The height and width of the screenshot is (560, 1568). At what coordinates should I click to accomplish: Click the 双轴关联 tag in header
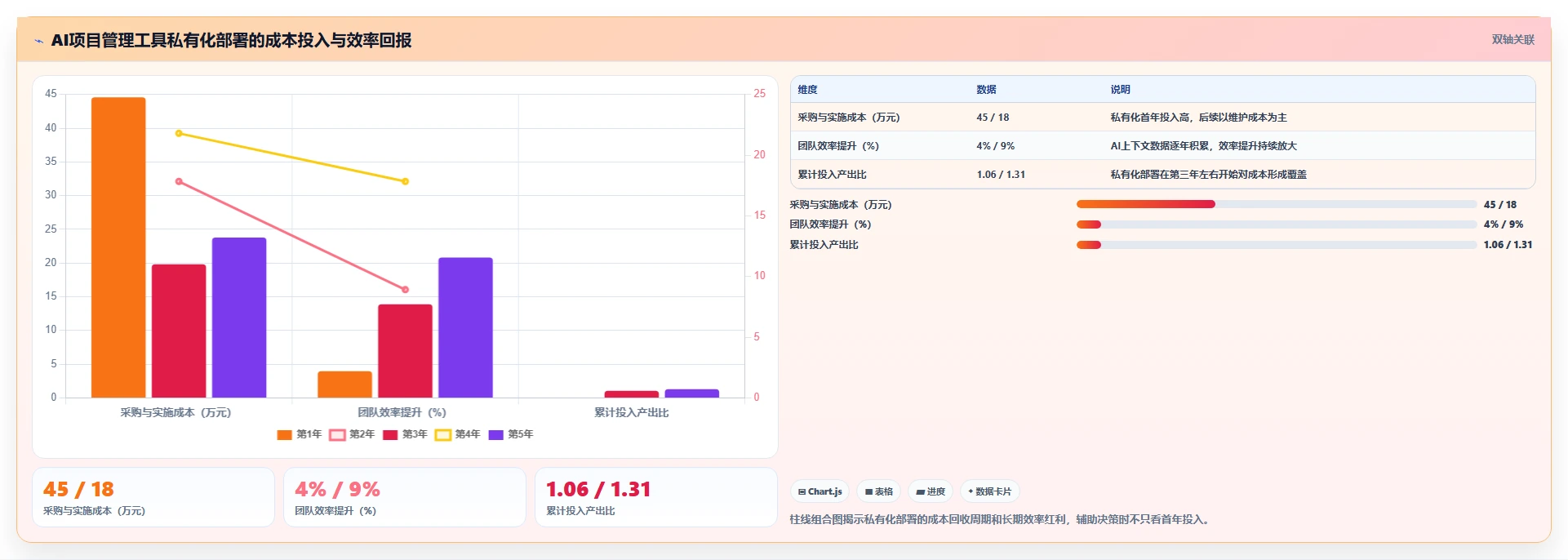[1512, 39]
